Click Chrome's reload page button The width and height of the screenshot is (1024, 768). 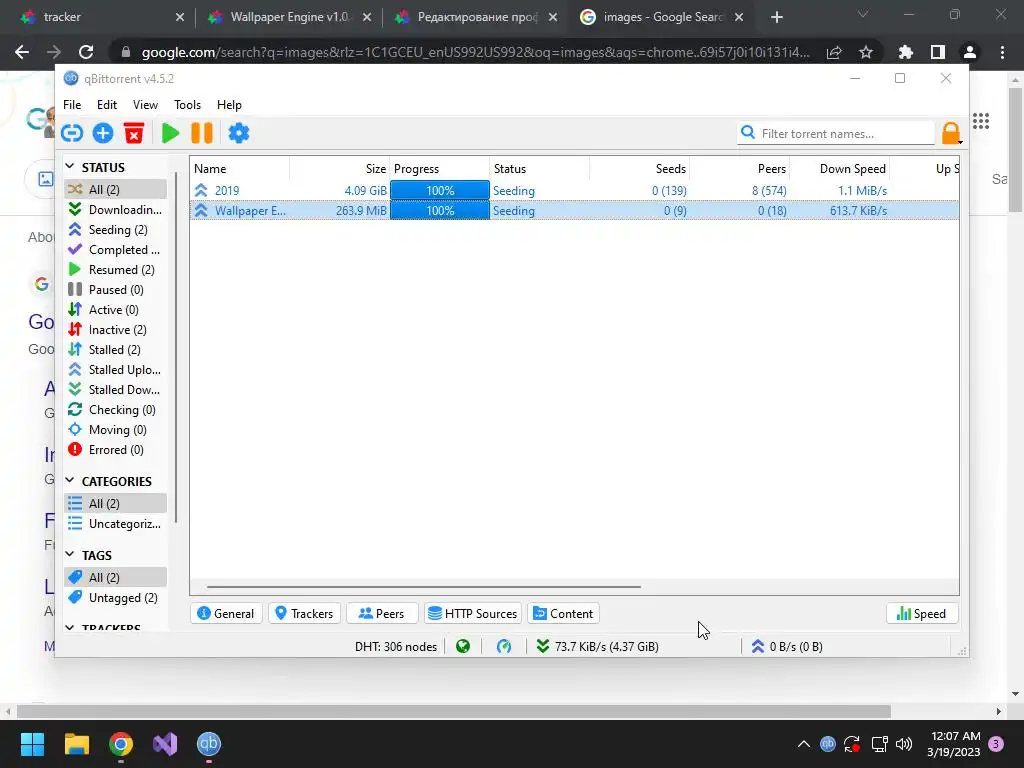pyautogui.click(x=86, y=52)
